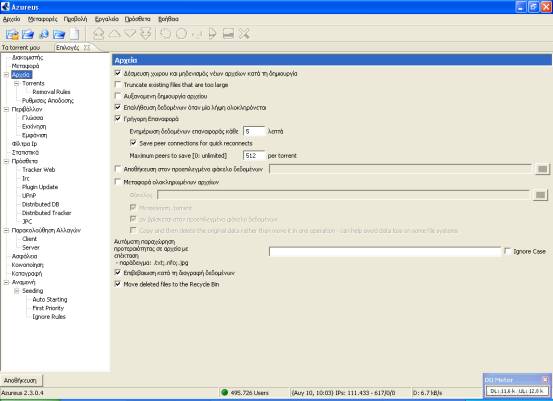This screenshot has width=553, height=401.
Task: Click the green status dot beside 495.726 Users
Action: [224, 392]
